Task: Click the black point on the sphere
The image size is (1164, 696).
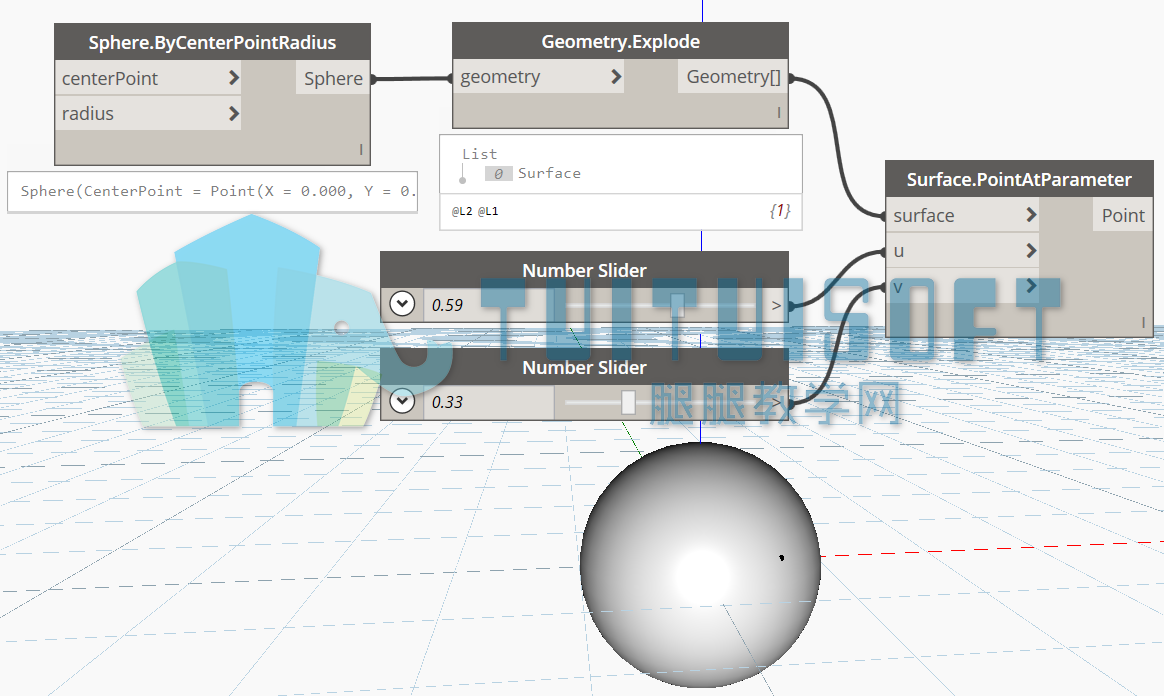Action: pos(781,557)
